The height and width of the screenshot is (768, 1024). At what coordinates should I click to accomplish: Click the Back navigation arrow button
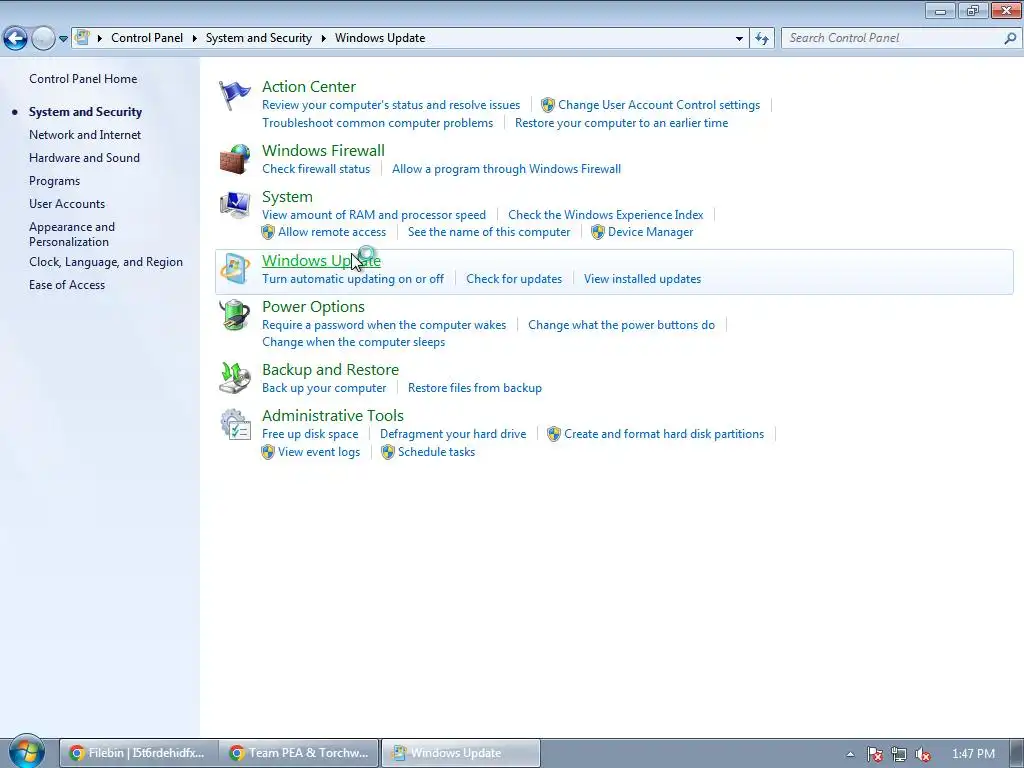pos(16,39)
